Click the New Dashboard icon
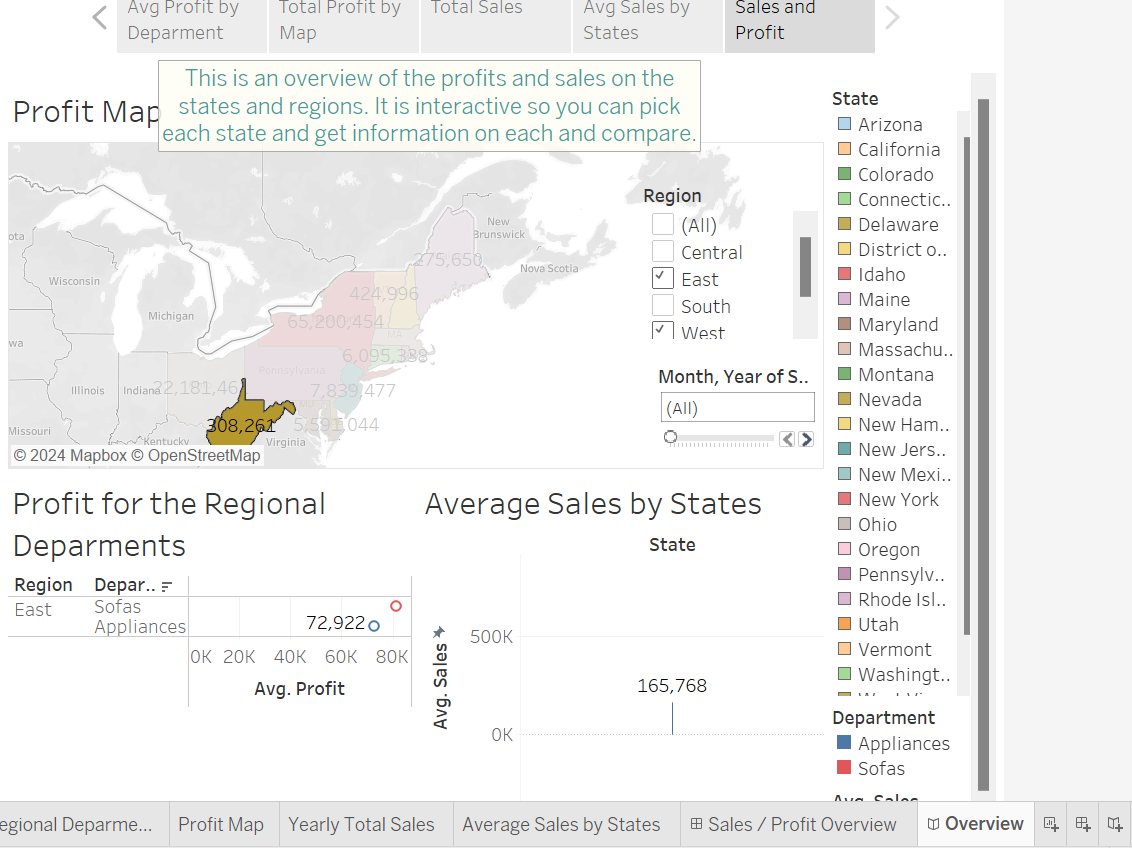1132x848 pixels. pyautogui.click(x=1083, y=824)
